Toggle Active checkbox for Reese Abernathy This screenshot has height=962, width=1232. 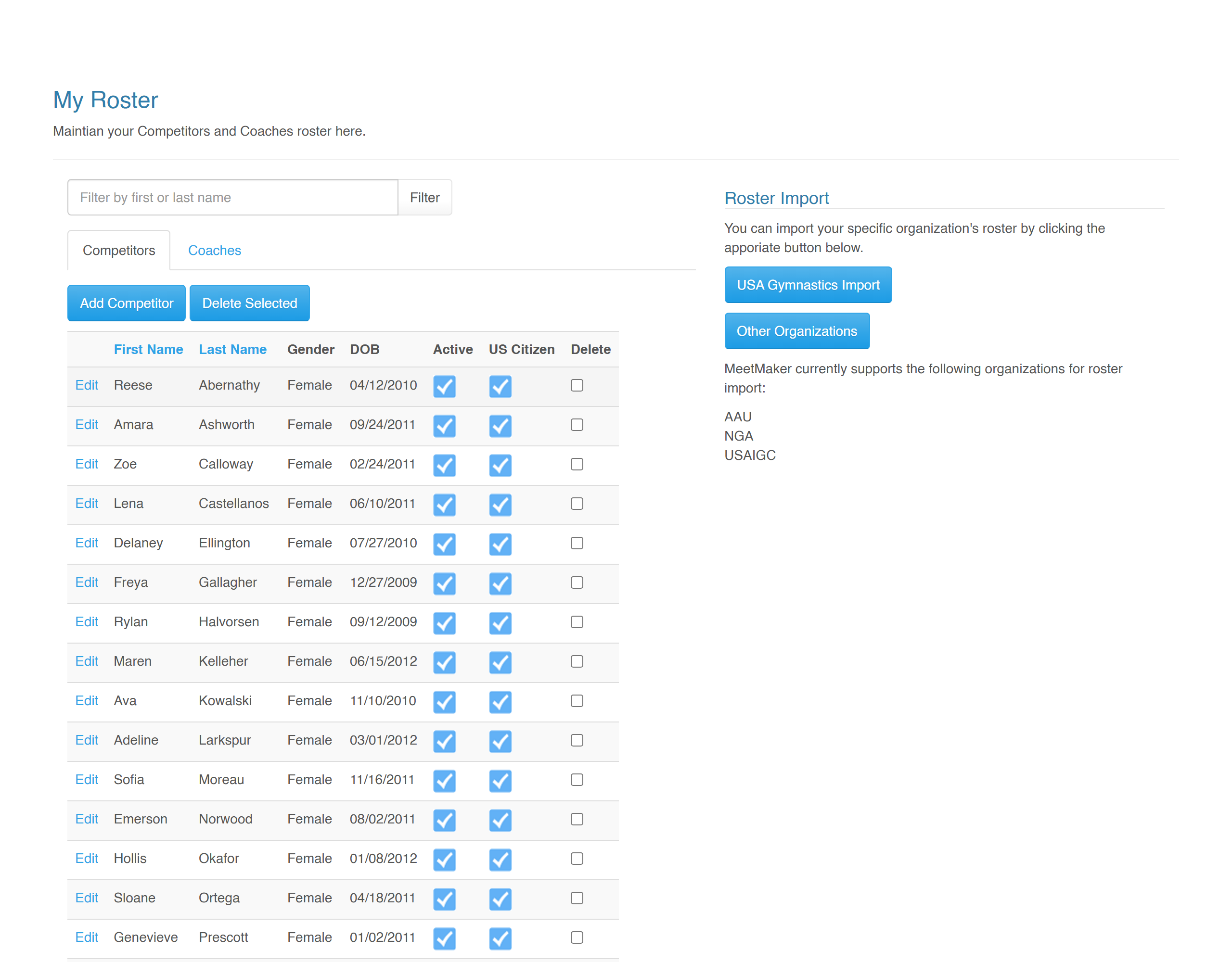(x=445, y=386)
